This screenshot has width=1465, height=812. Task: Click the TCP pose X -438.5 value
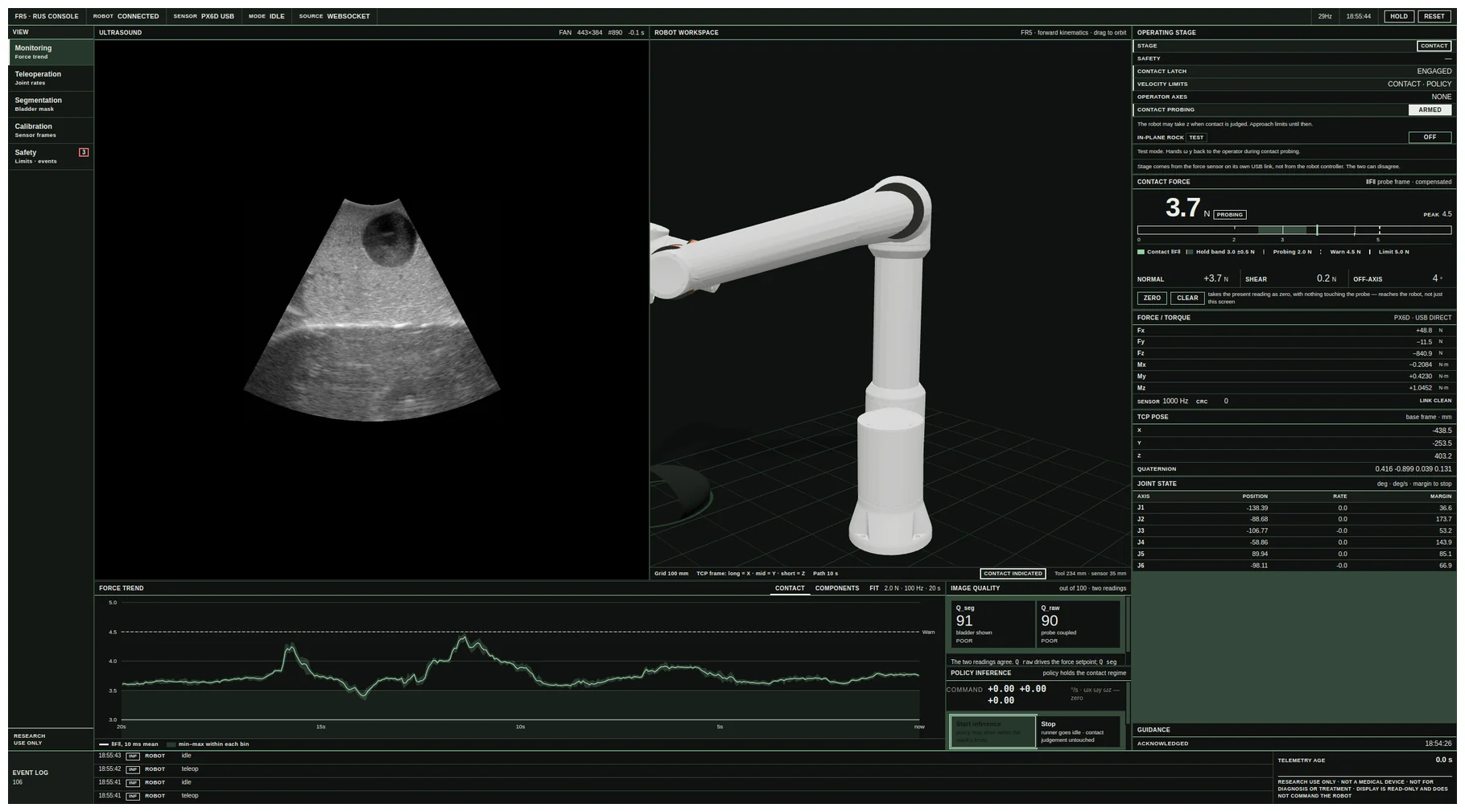click(x=1442, y=431)
